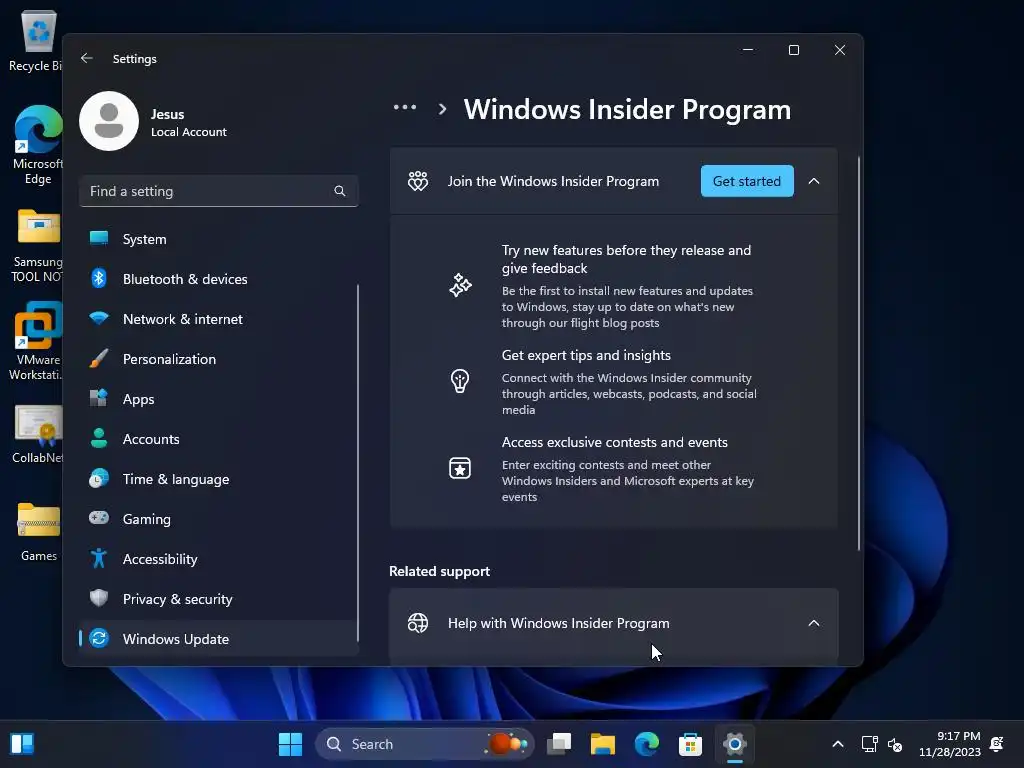The image size is (1024, 768).
Task: Click the Time & language globe clock icon
Action: 99,478
